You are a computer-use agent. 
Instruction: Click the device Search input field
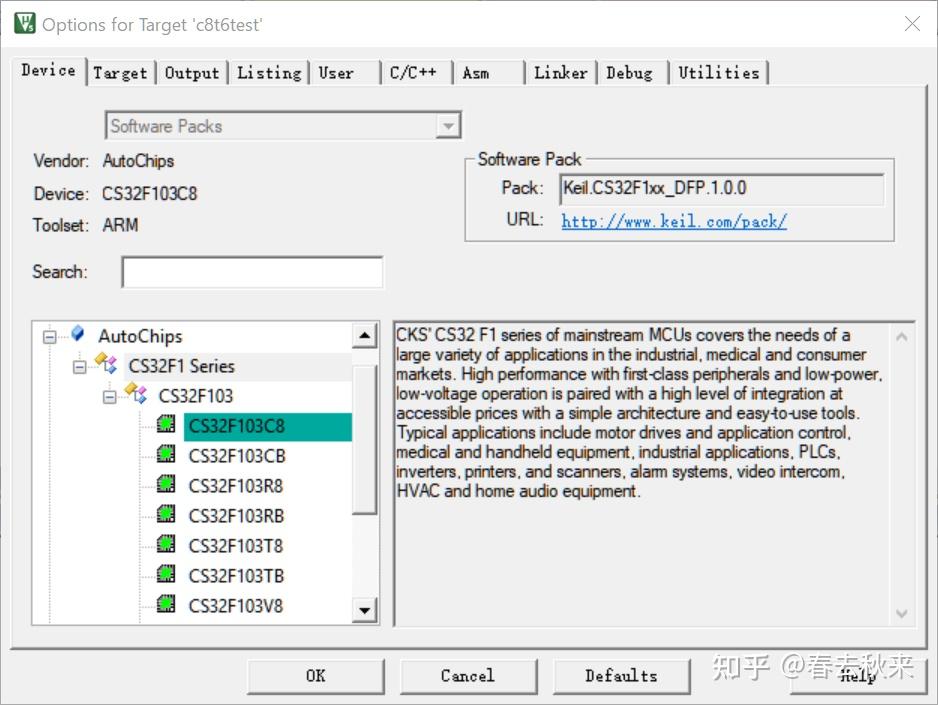tap(252, 272)
